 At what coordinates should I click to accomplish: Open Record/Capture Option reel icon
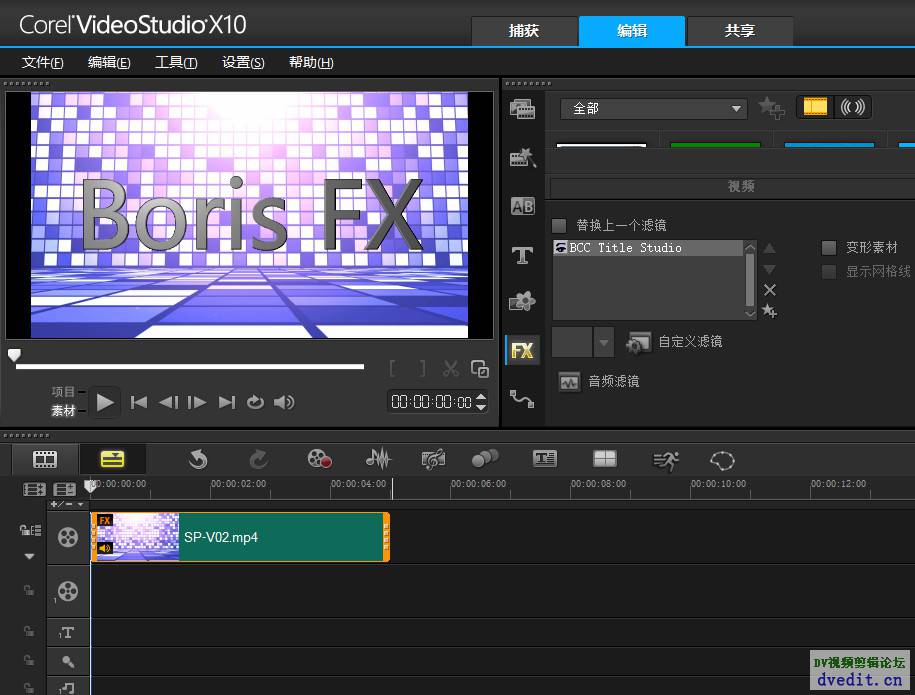click(x=319, y=459)
